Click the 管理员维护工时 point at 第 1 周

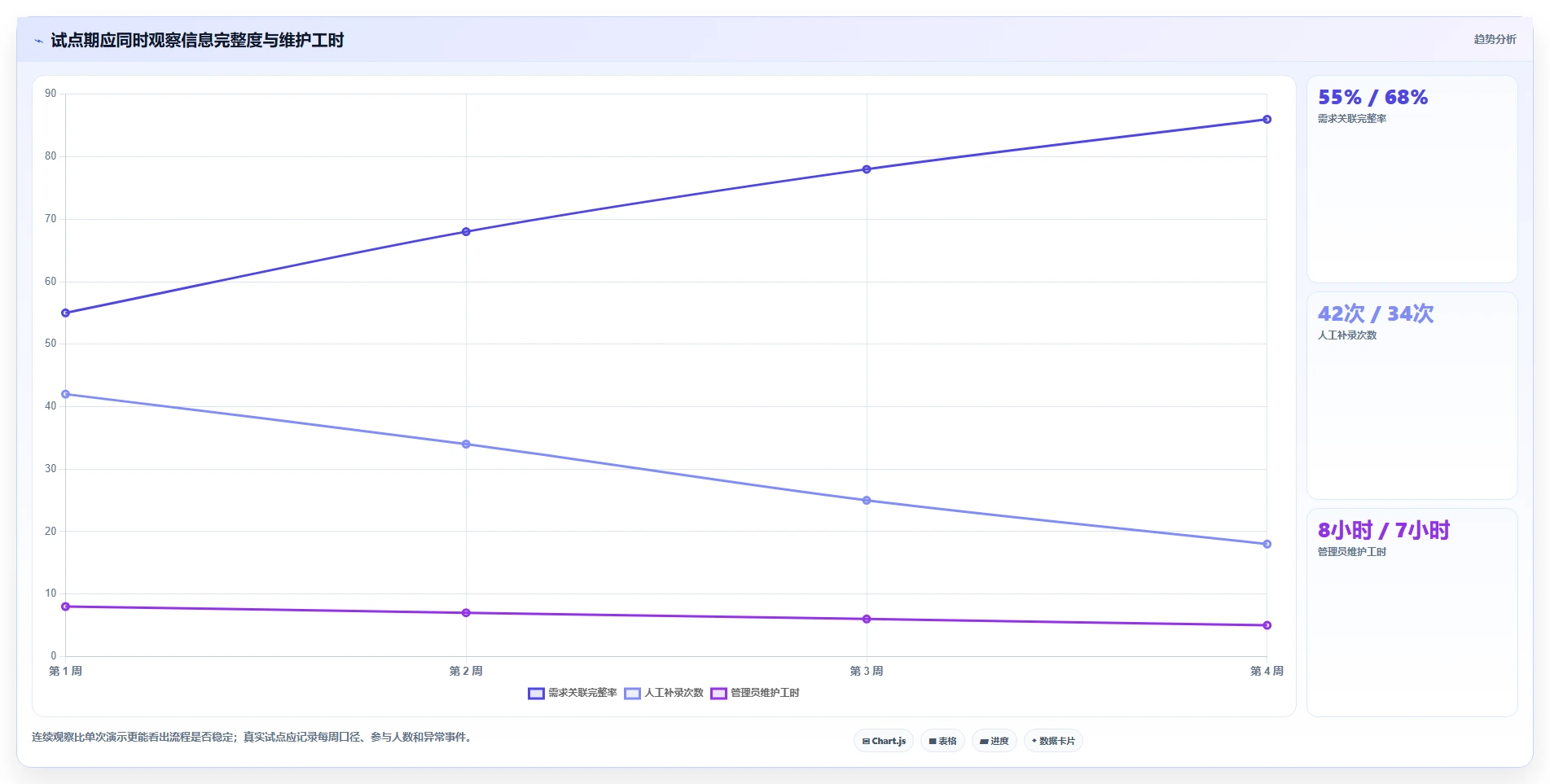coord(66,607)
